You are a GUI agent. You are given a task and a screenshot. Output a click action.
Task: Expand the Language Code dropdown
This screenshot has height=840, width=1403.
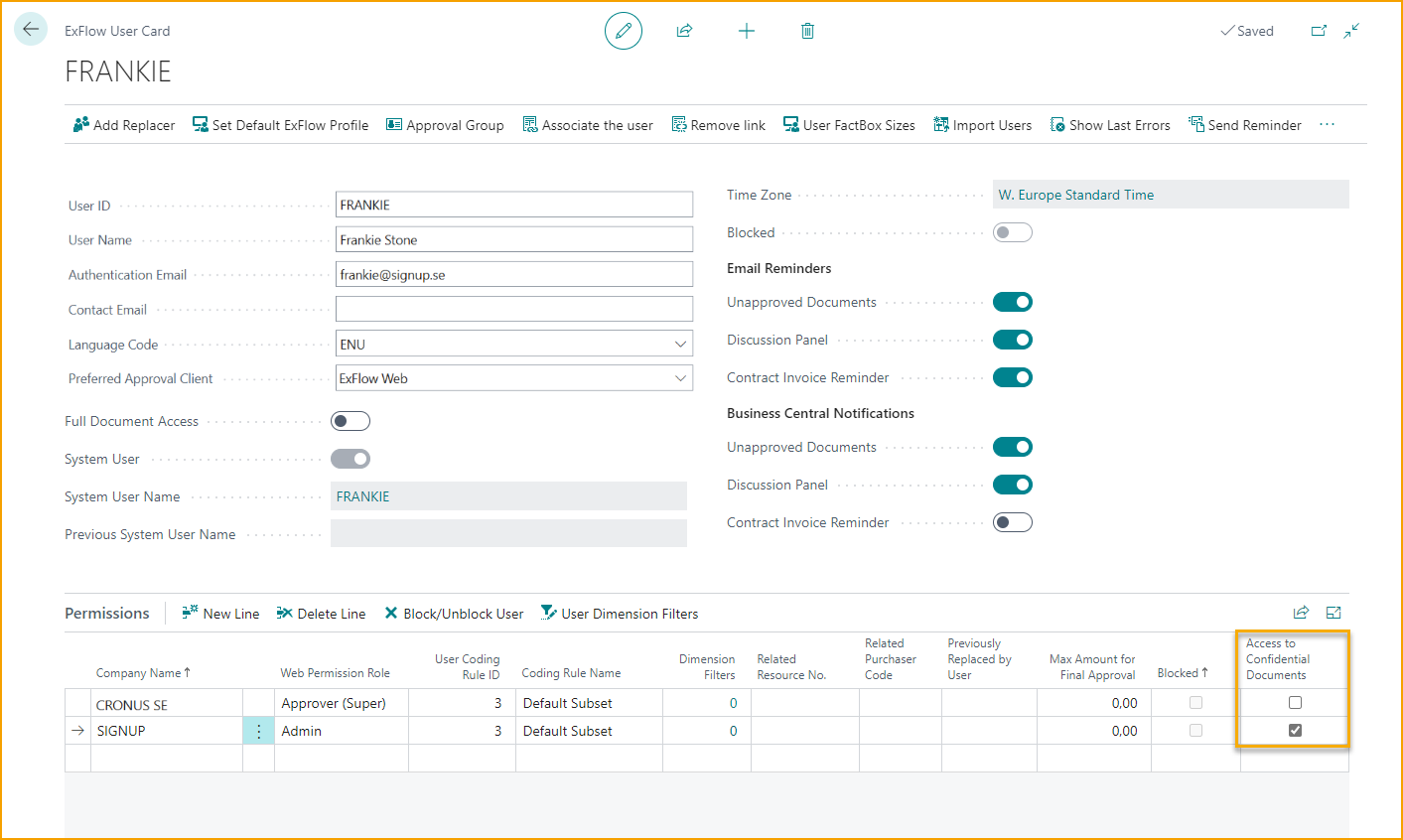[x=680, y=345]
